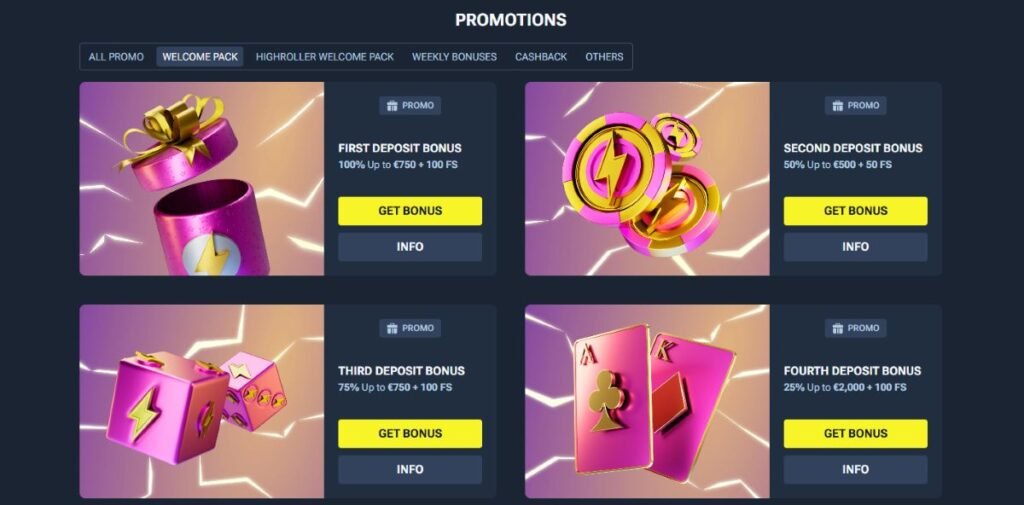Claim the Fourth Deposit Bonus
The width and height of the screenshot is (1024, 505).
pos(856,434)
